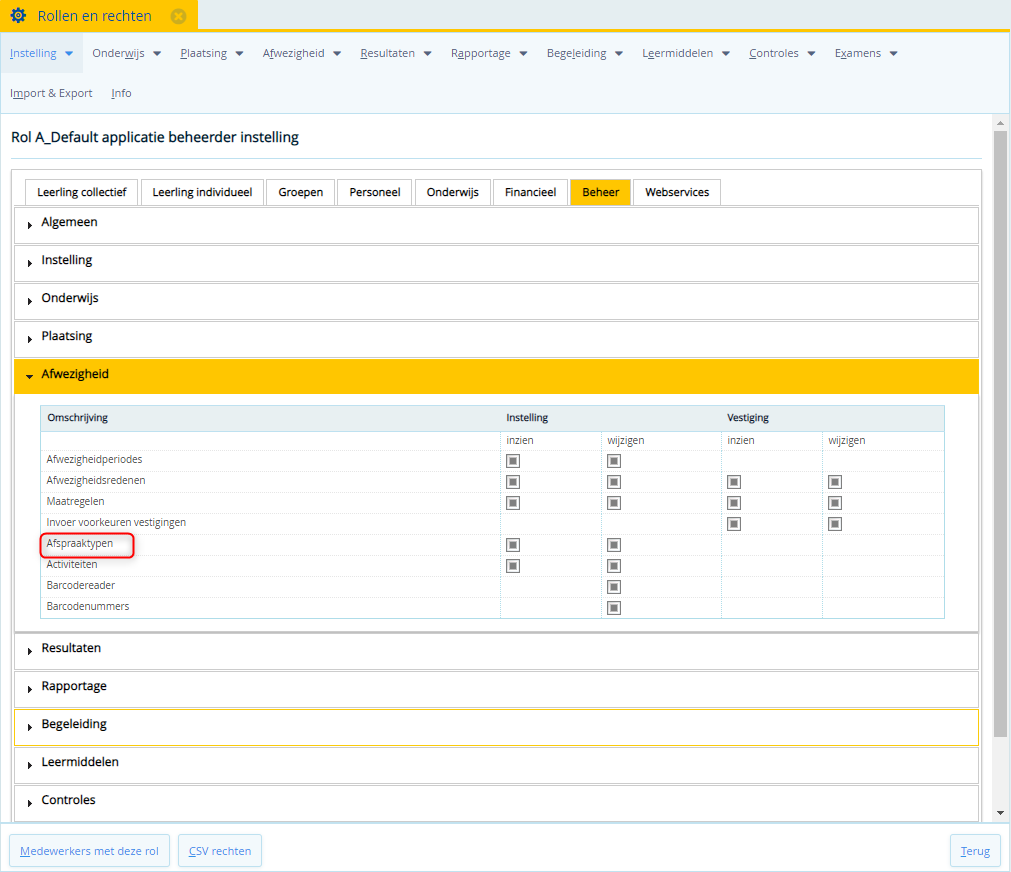
Task: Open the Rapportage top menu
Action: point(489,53)
